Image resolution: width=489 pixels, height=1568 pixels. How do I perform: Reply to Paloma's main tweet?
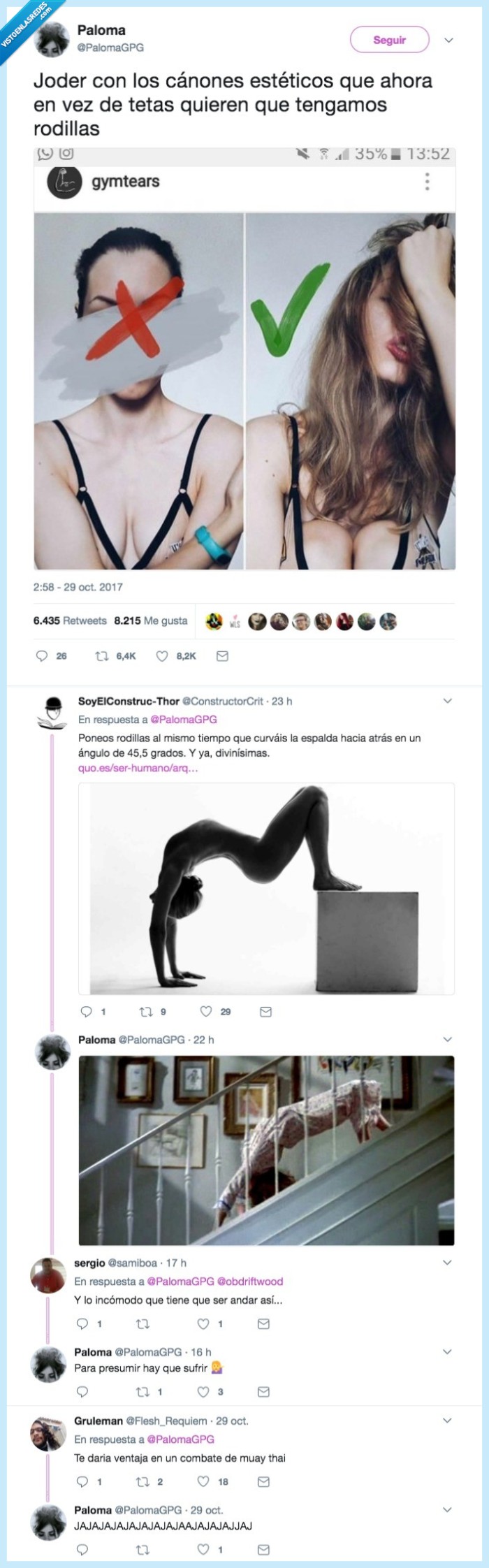click(44, 656)
